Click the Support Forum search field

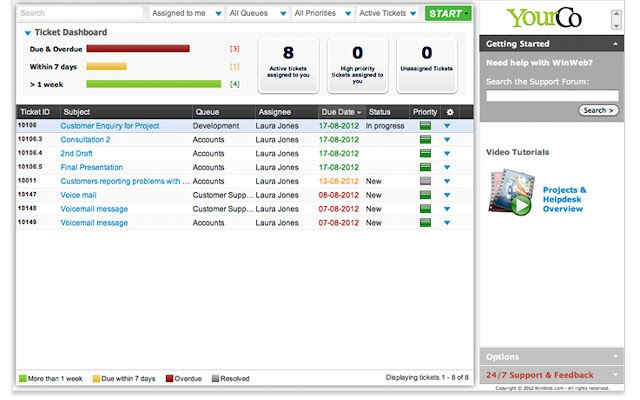click(551, 96)
